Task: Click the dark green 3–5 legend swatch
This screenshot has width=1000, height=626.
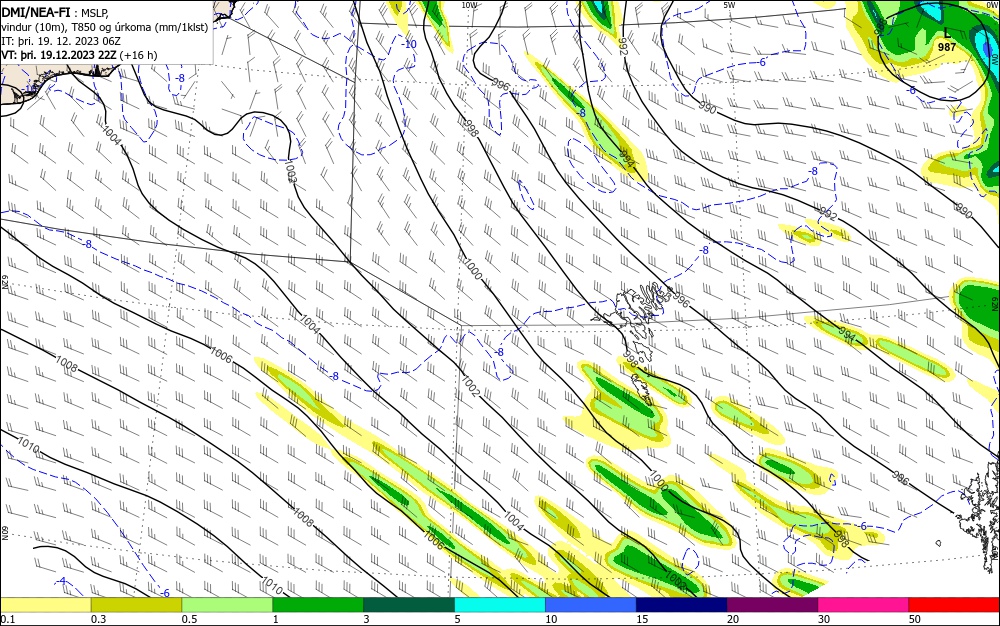Action: pos(409,605)
